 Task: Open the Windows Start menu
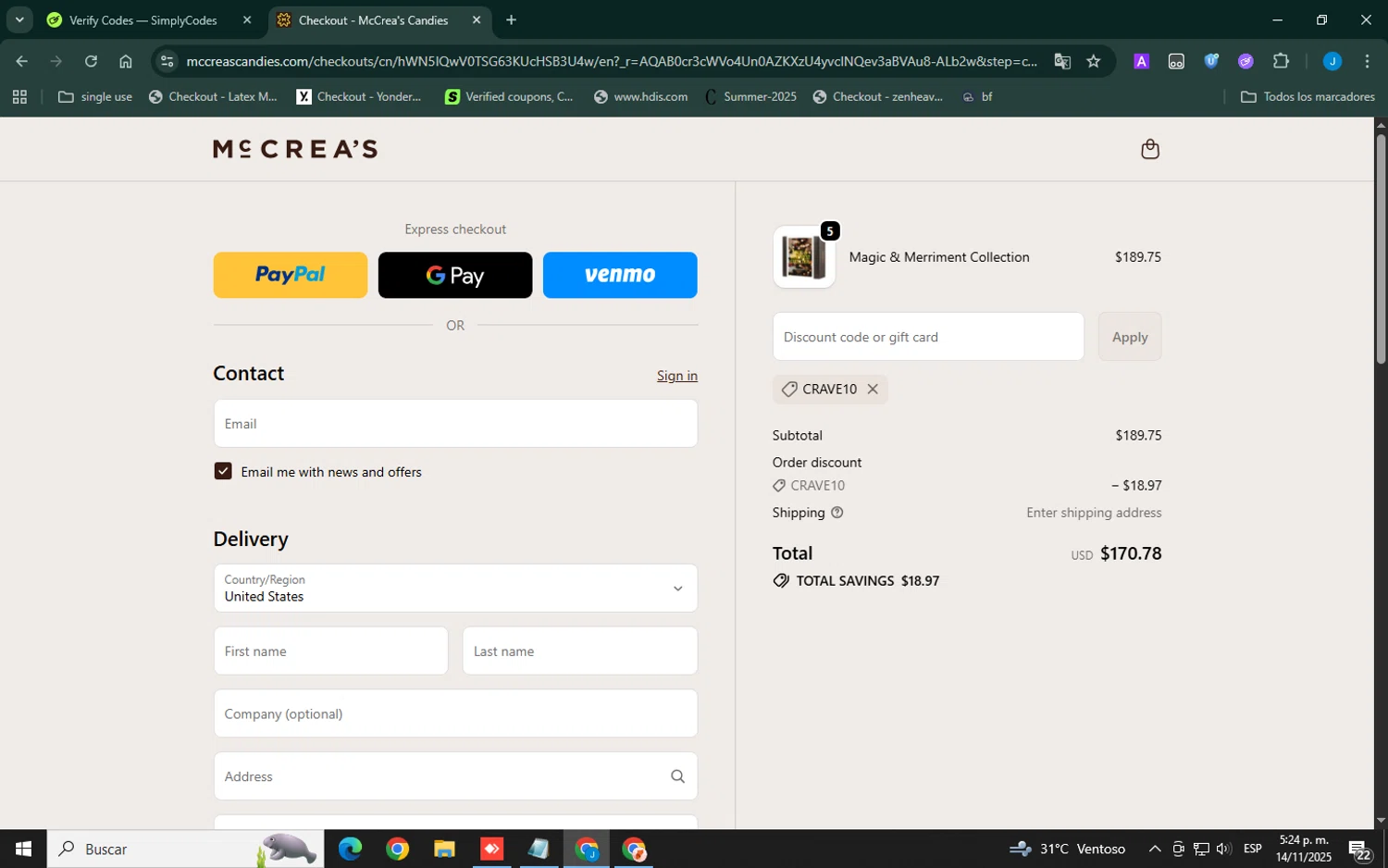pyautogui.click(x=23, y=849)
